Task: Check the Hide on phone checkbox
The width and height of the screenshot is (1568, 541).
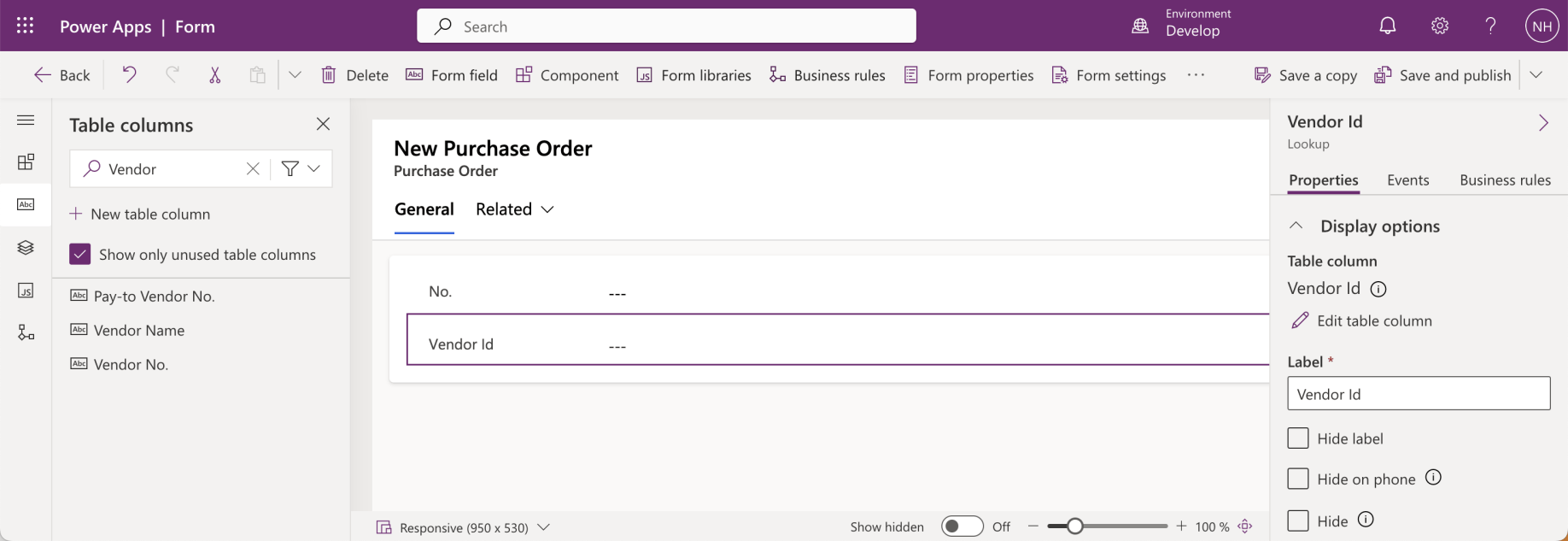Action: pyautogui.click(x=1298, y=479)
